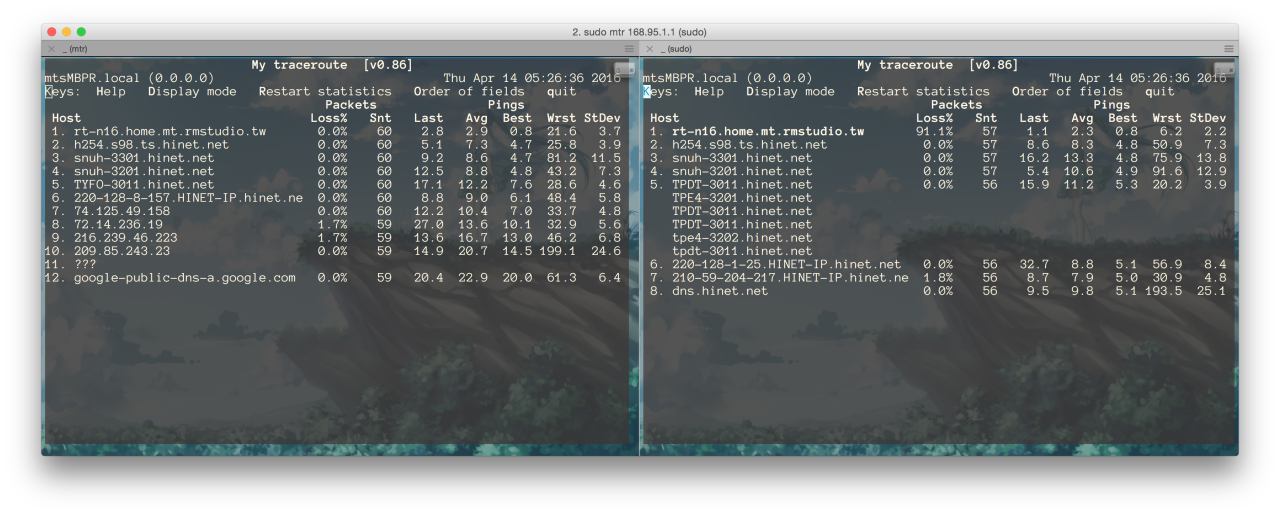The image size is (1280, 515).
Task: Click host 'TPE4-3201.hinet.net' in right pane
Action: (x=742, y=198)
